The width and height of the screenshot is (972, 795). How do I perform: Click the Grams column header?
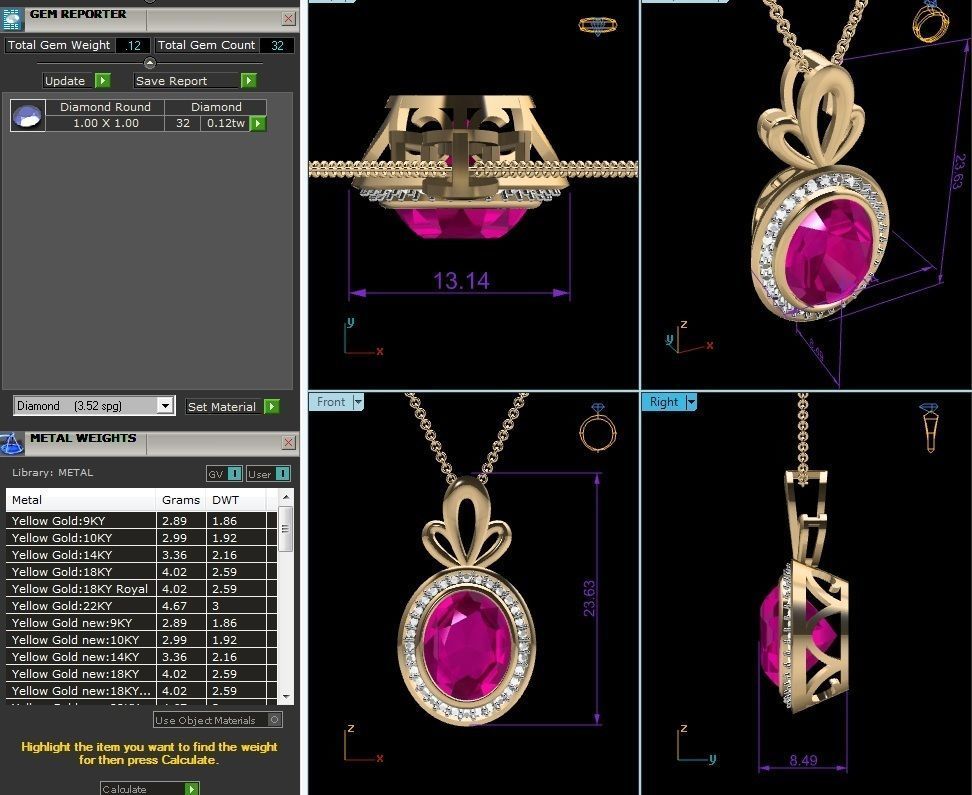pos(180,500)
